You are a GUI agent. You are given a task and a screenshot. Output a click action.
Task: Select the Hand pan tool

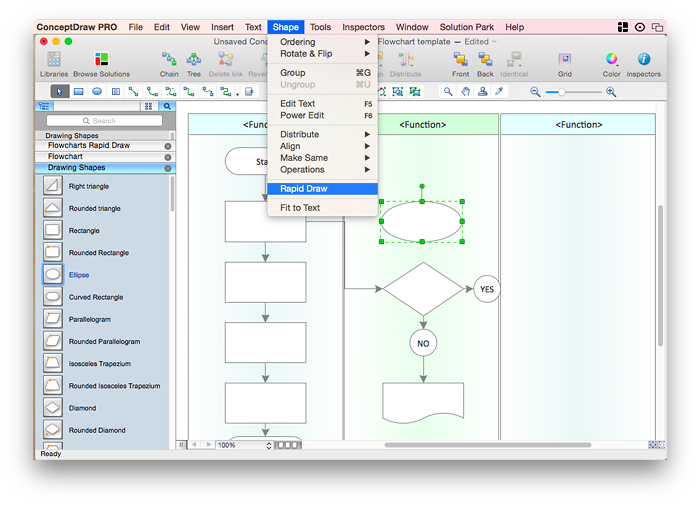tap(465, 91)
